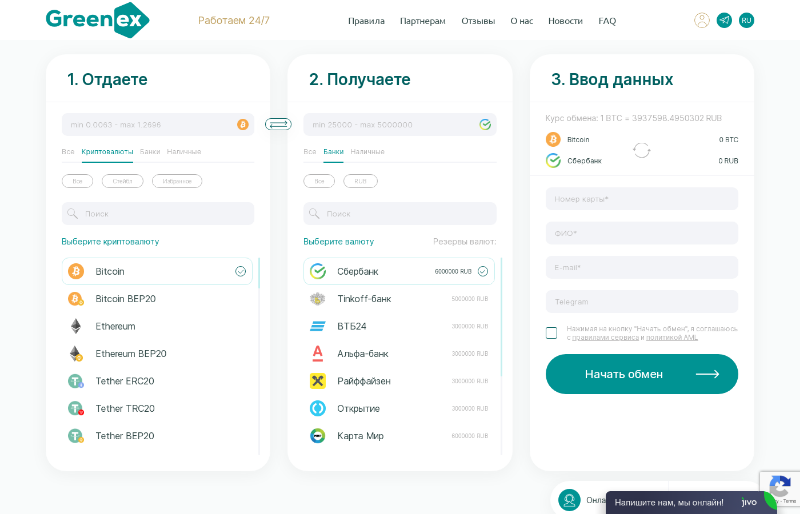
Task: Pick Альфа-банк in the receive list
Action: (364, 353)
